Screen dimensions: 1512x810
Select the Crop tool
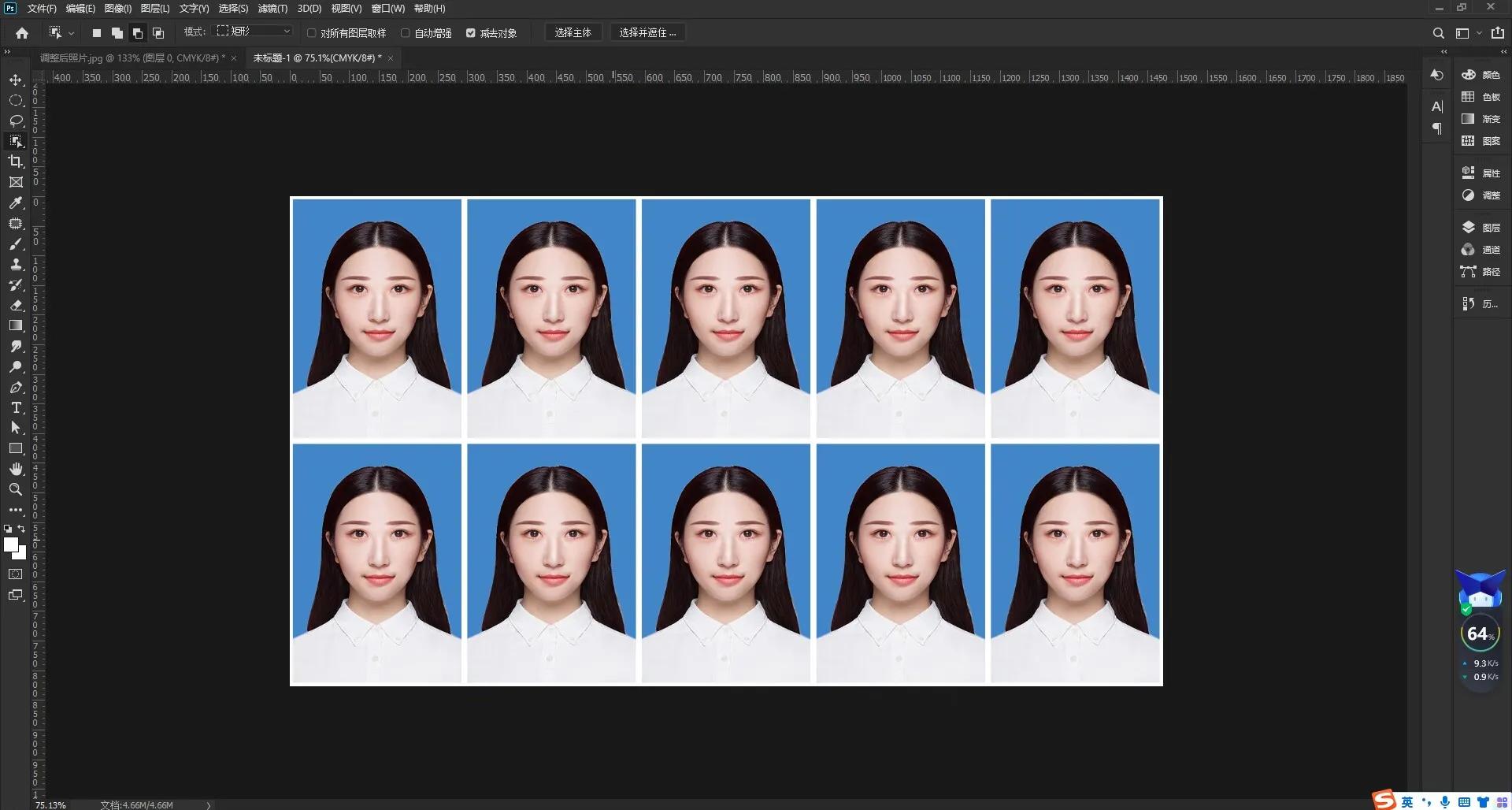pyautogui.click(x=16, y=162)
